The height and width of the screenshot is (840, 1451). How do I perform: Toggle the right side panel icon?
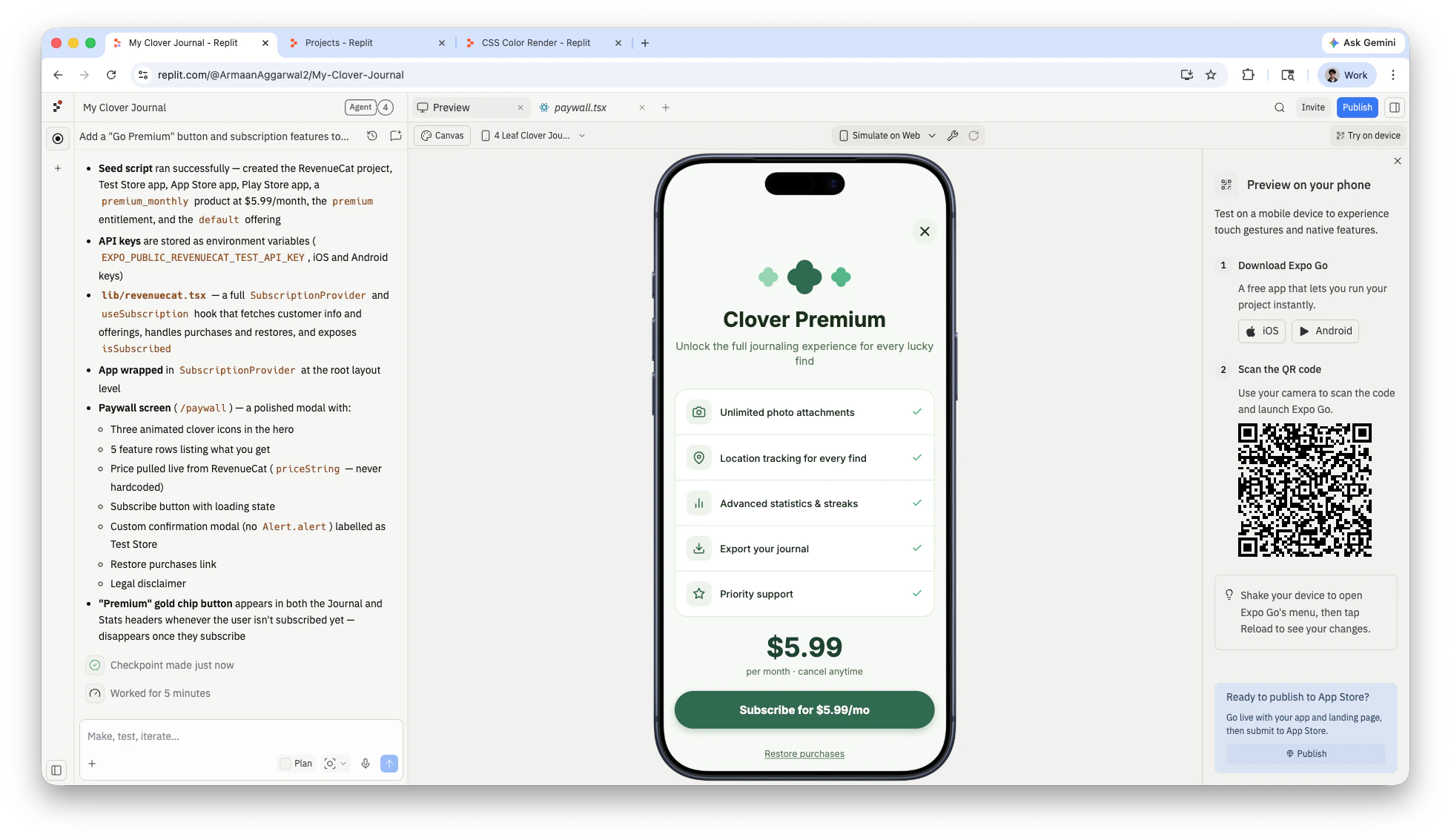pos(1394,108)
